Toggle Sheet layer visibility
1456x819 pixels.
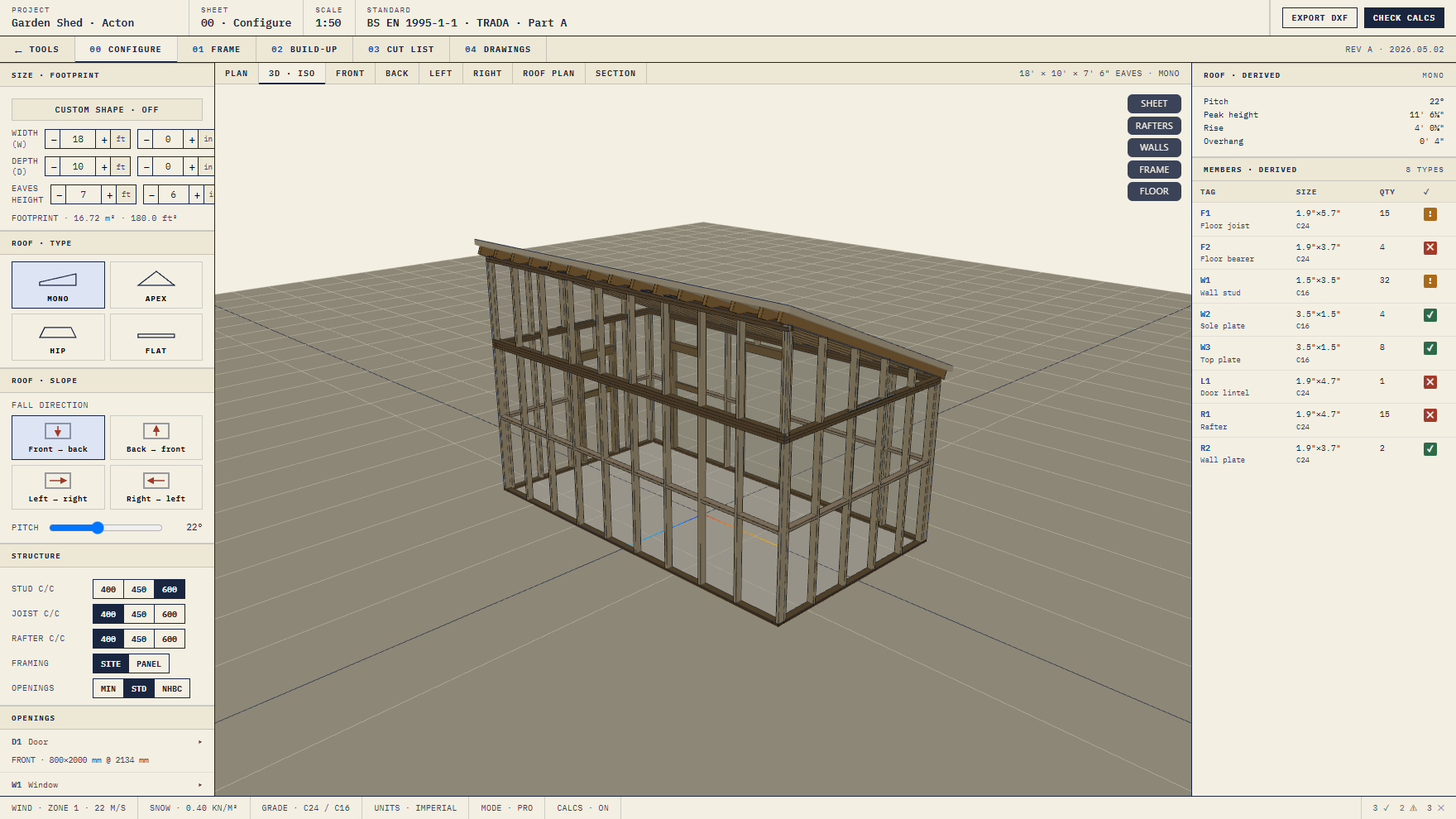1154,103
